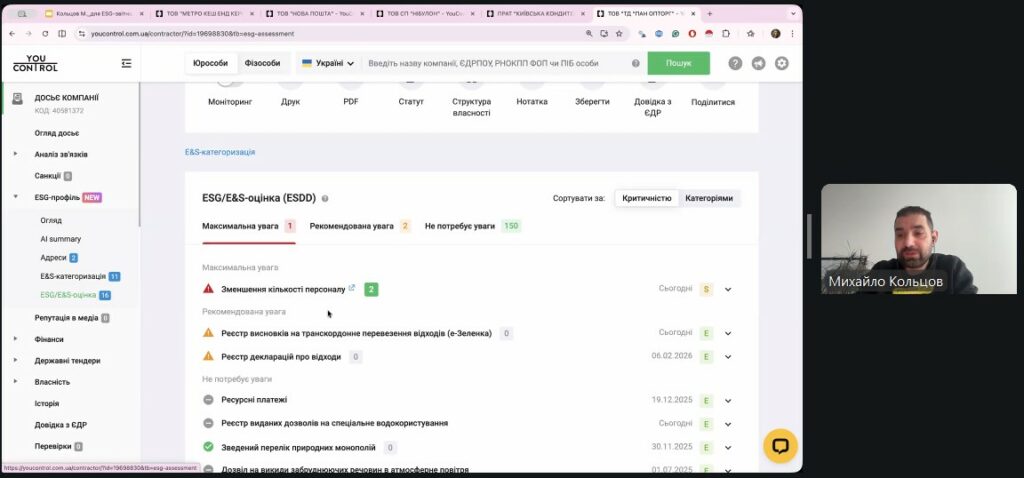Switch search to Юрособи
Image resolution: width=1024 pixels, height=478 pixels.
(x=210, y=63)
